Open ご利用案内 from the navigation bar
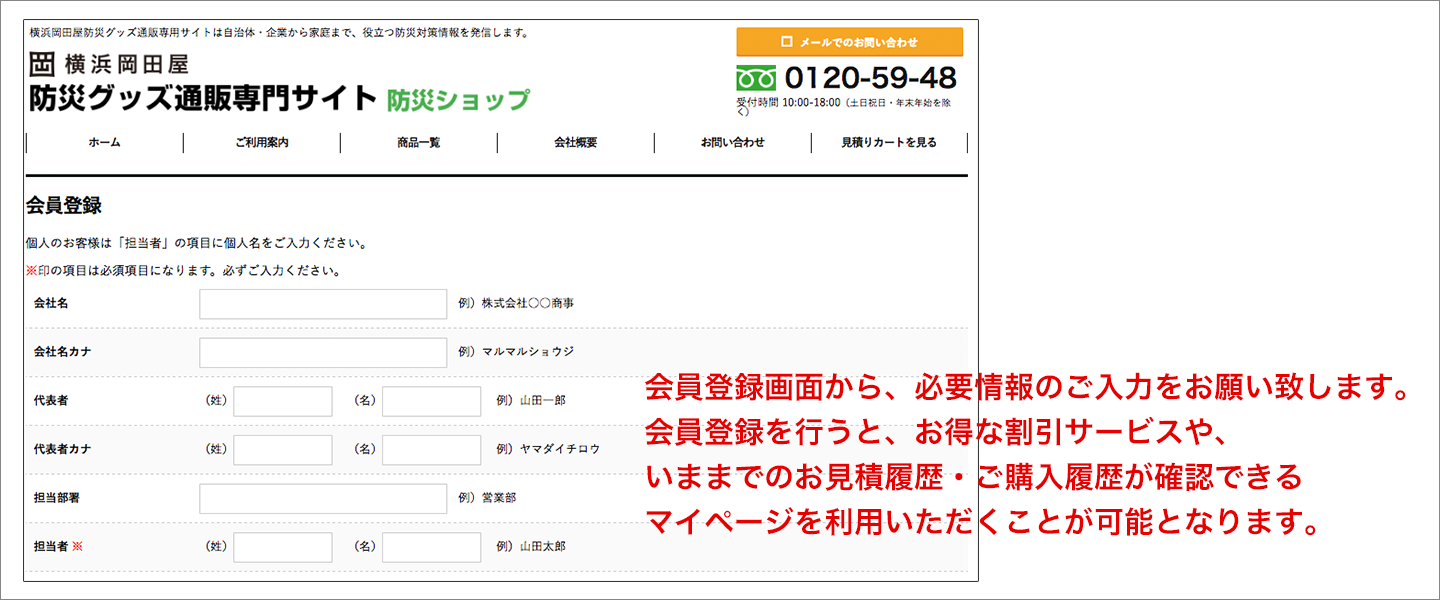This screenshot has width=1440, height=600. 262,143
